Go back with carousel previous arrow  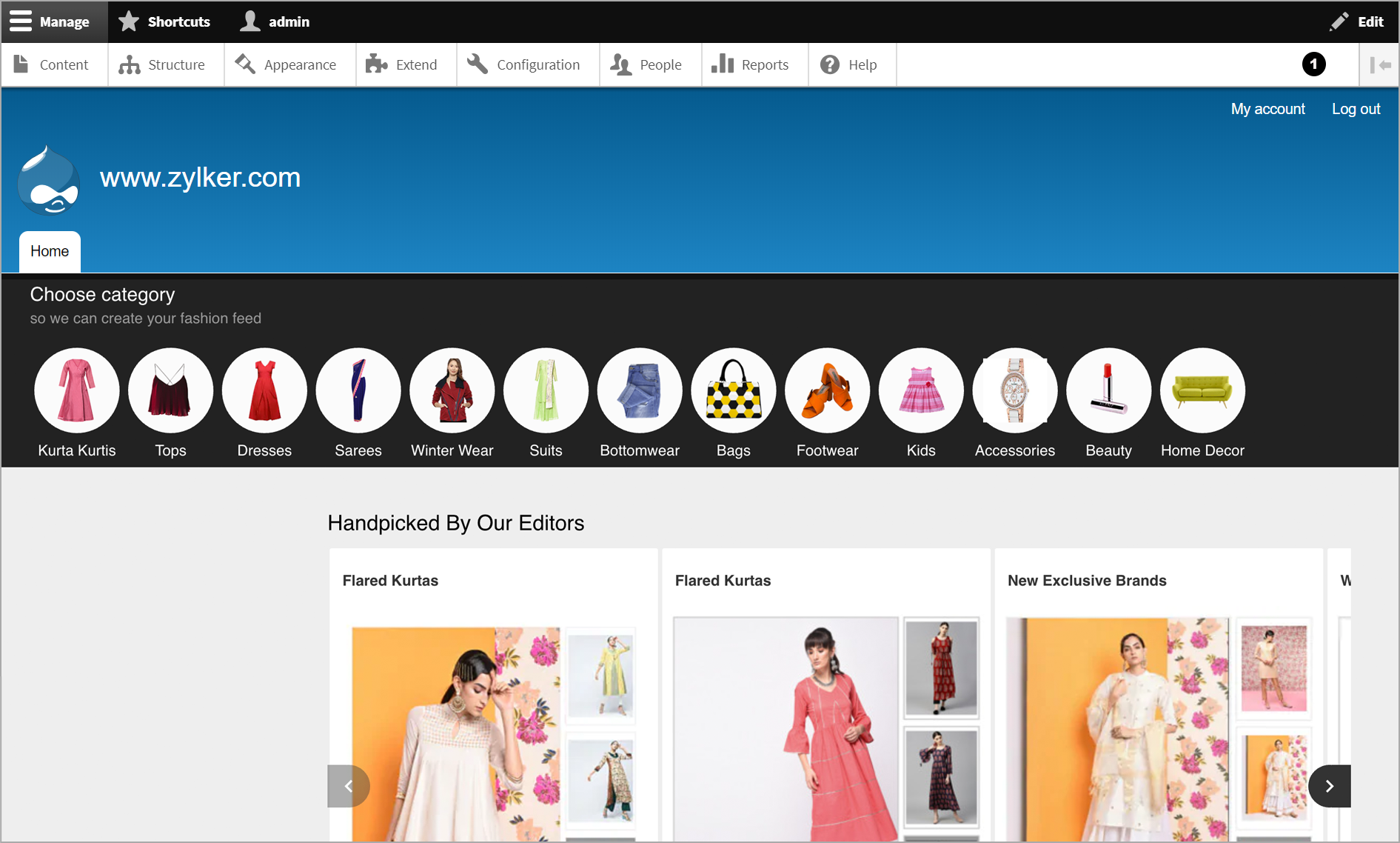click(x=348, y=786)
